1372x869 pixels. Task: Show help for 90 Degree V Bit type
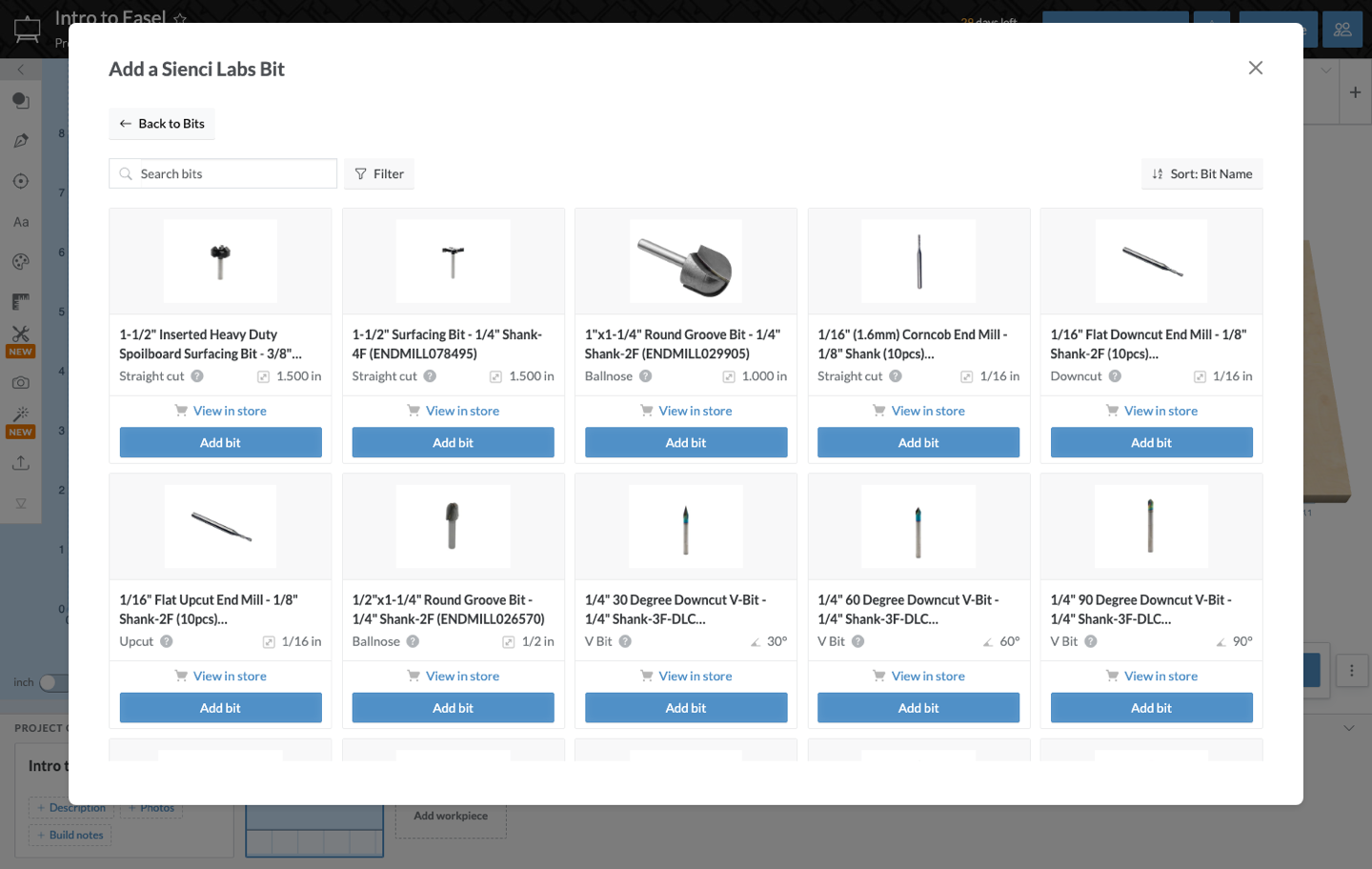click(1091, 641)
